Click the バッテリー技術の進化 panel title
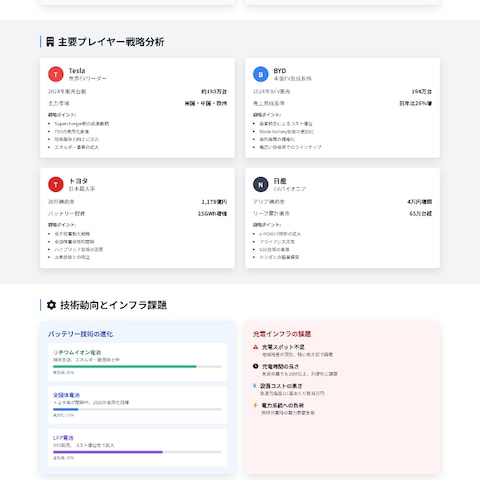 [x=80, y=334]
